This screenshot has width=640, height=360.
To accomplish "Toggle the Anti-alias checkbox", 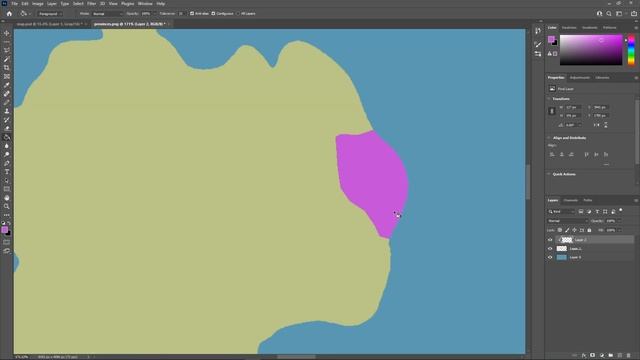I will (x=192, y=13).
